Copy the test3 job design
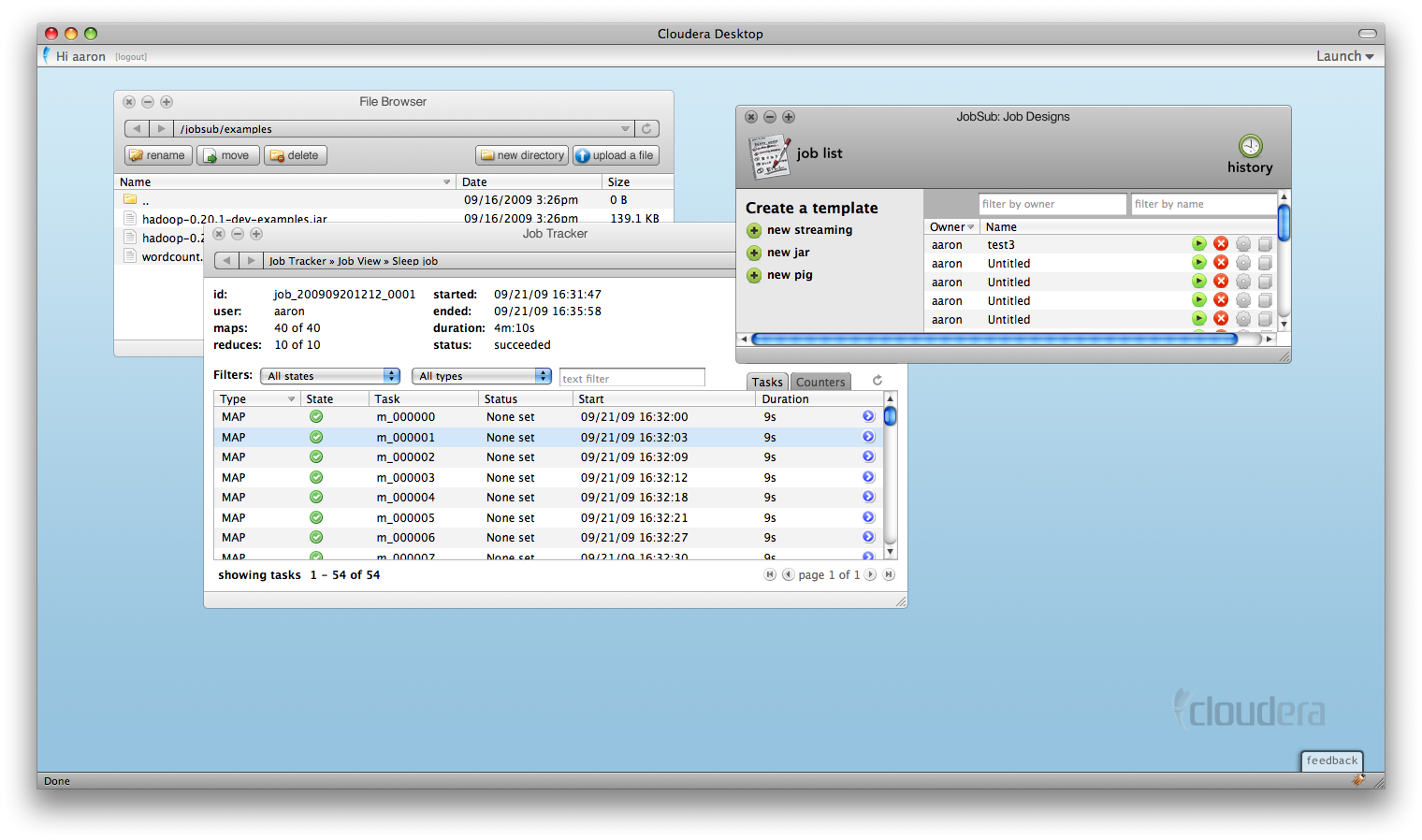Image resolution: width=1422 pixels, height=840 pixels. click(x=1265, y=243)
